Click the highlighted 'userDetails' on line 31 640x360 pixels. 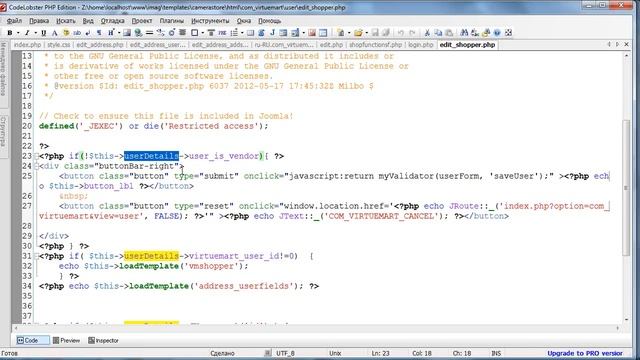151,256
